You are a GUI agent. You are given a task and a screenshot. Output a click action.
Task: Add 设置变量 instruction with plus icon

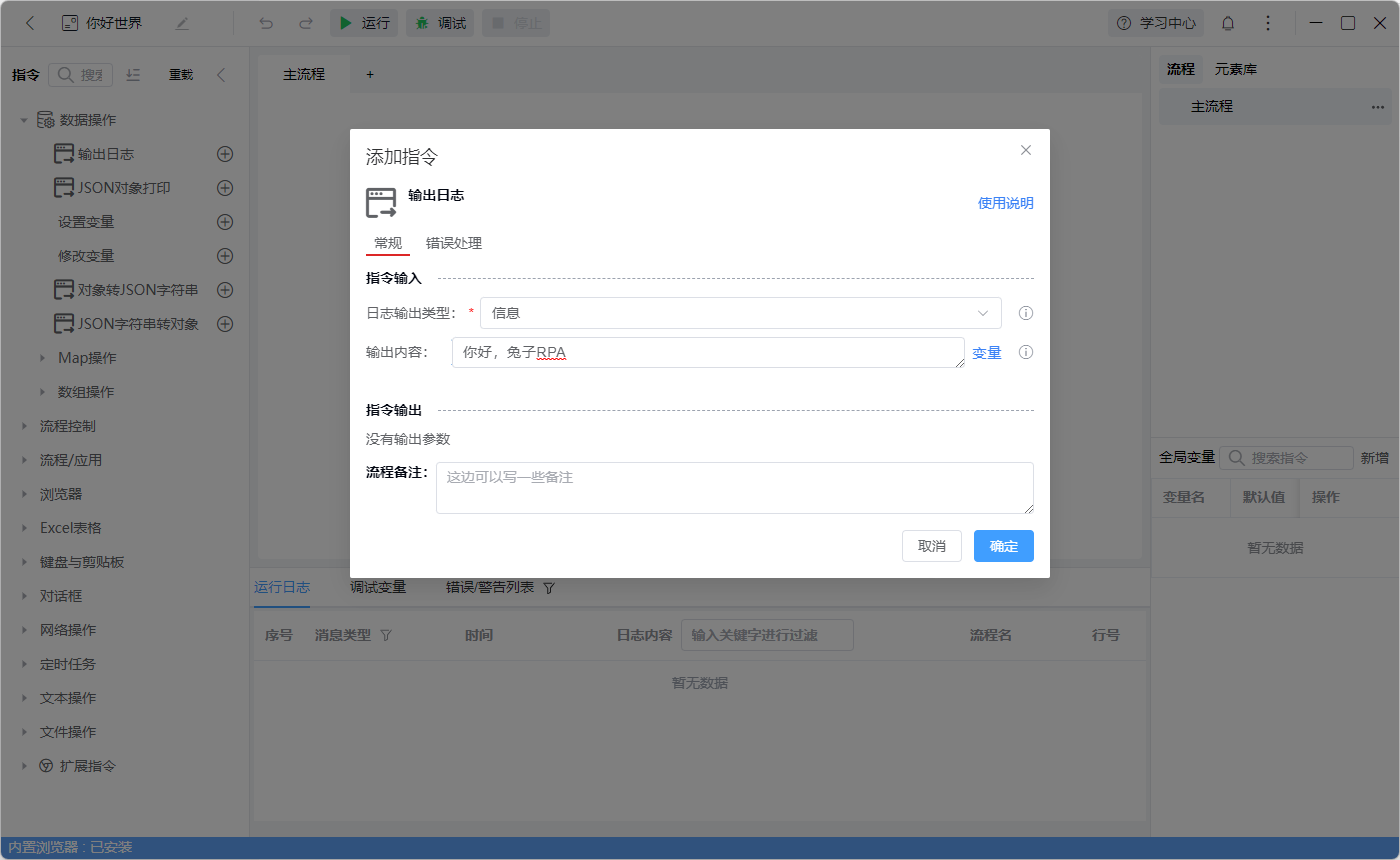click(x=225, y=222)
